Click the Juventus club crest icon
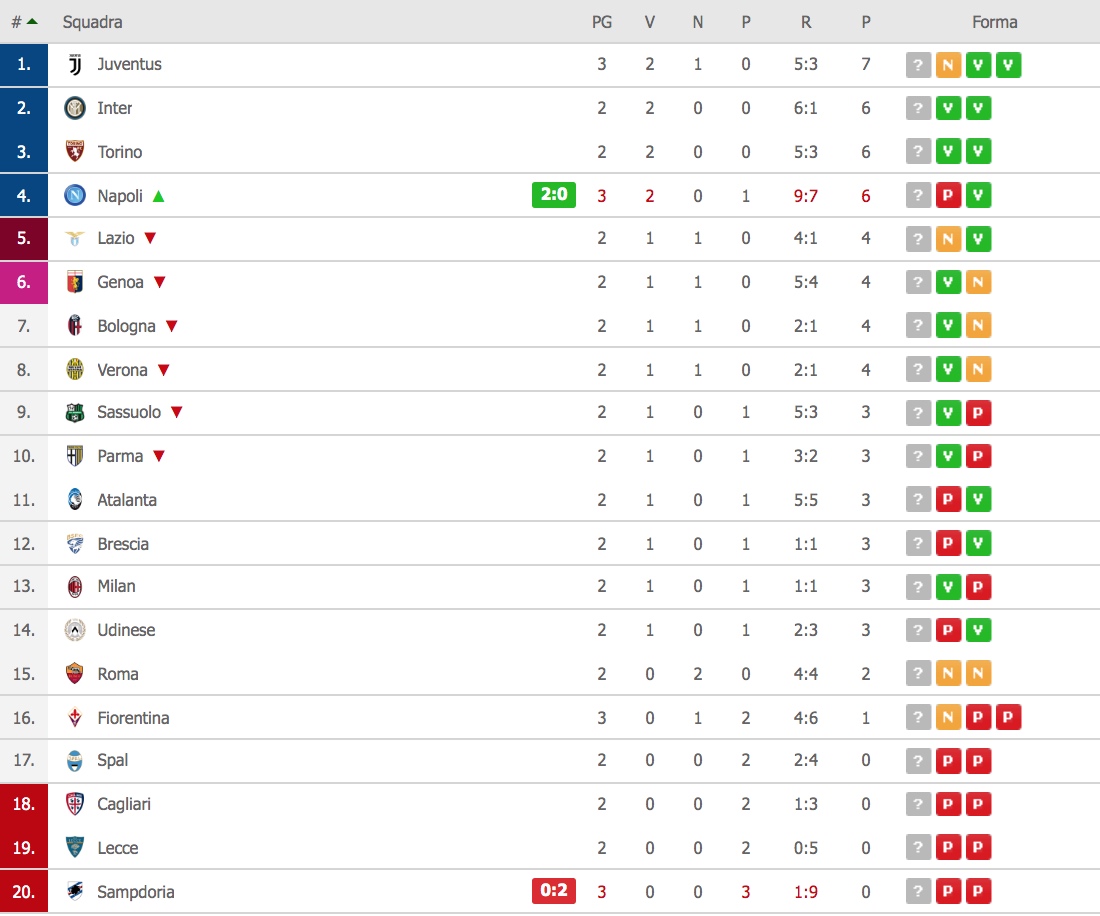The height and width of the screenshot is (916, 1100). [75, 65]
